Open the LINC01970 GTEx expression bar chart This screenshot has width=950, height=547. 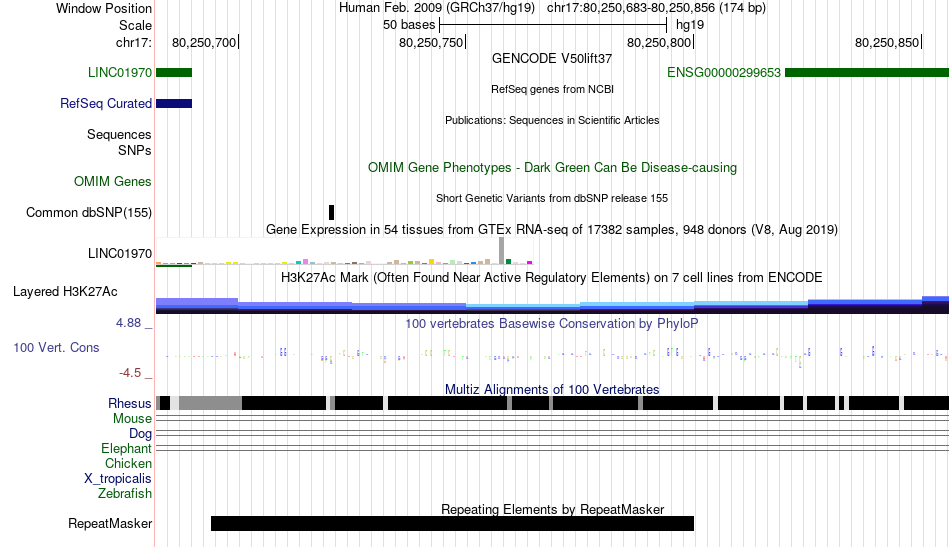tap(344, 251)
